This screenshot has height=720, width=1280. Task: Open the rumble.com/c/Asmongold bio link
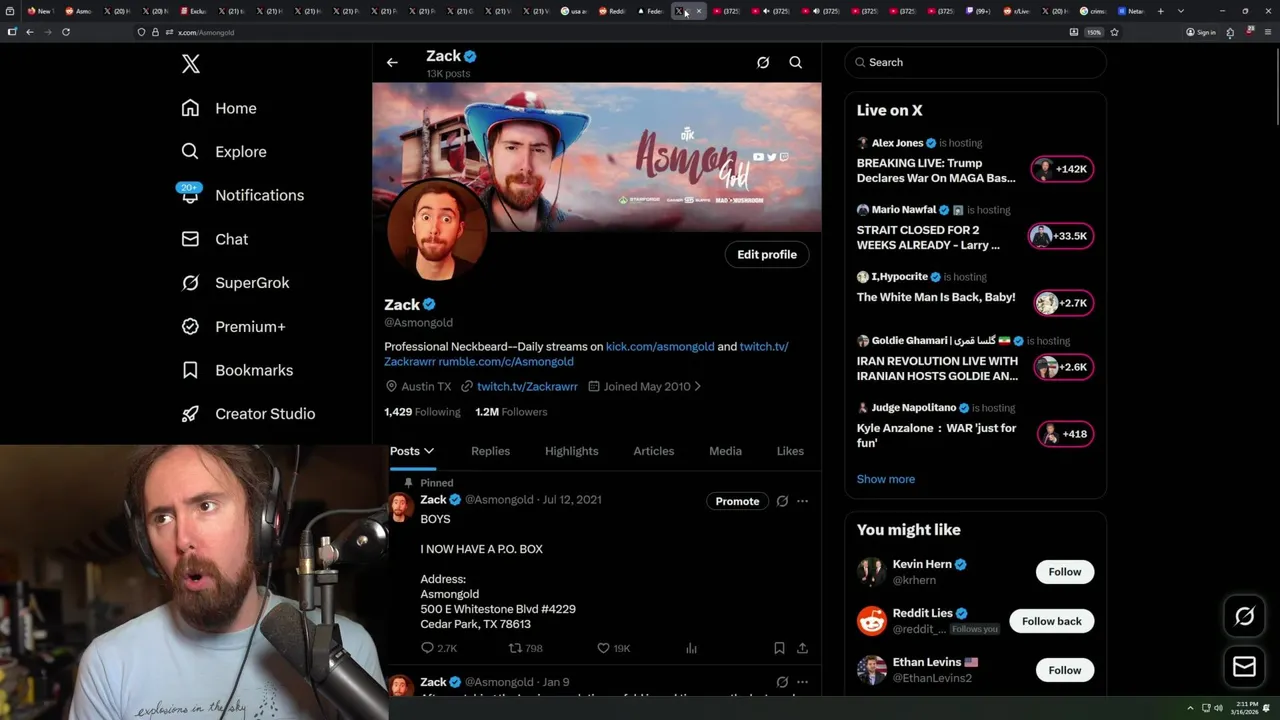[506, 361]
